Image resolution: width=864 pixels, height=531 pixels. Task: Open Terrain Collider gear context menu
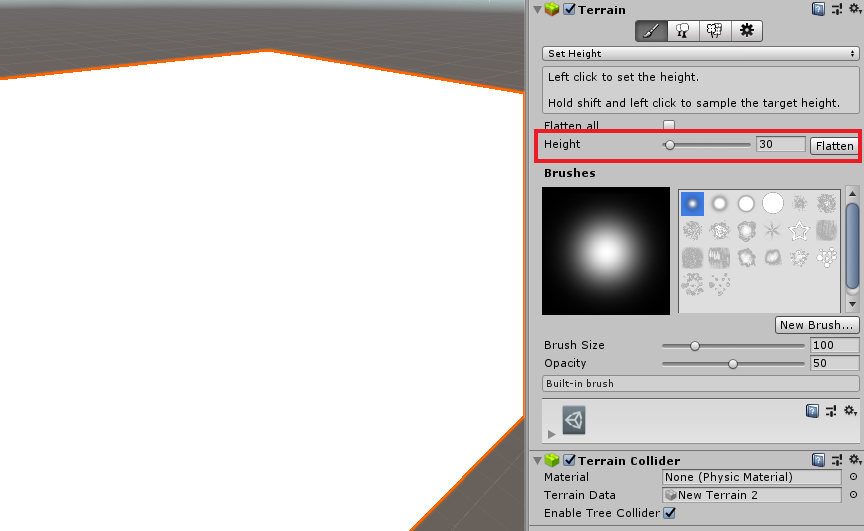[x=855, y=460]
